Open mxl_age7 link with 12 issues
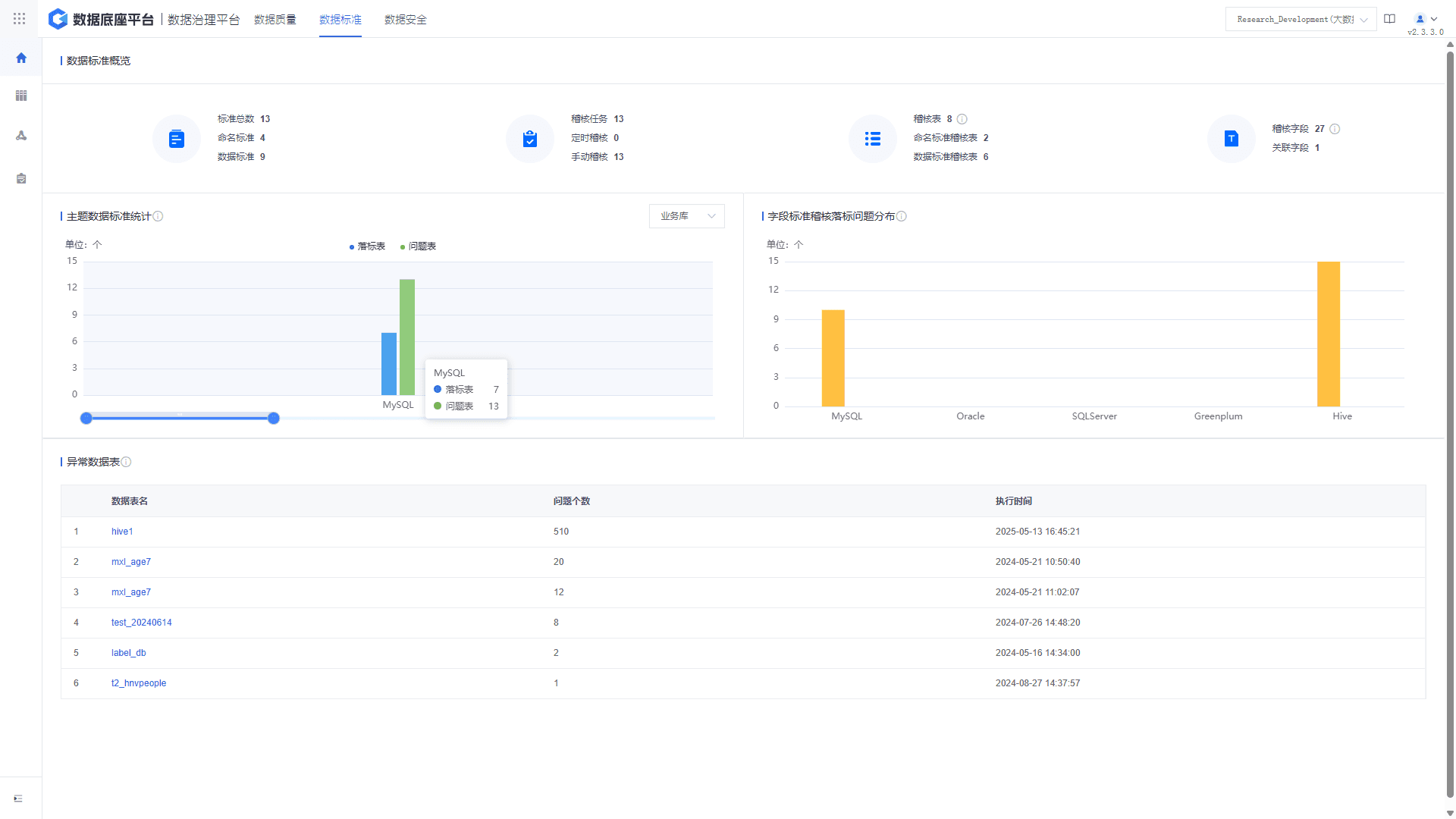 [x=131, y=592]
